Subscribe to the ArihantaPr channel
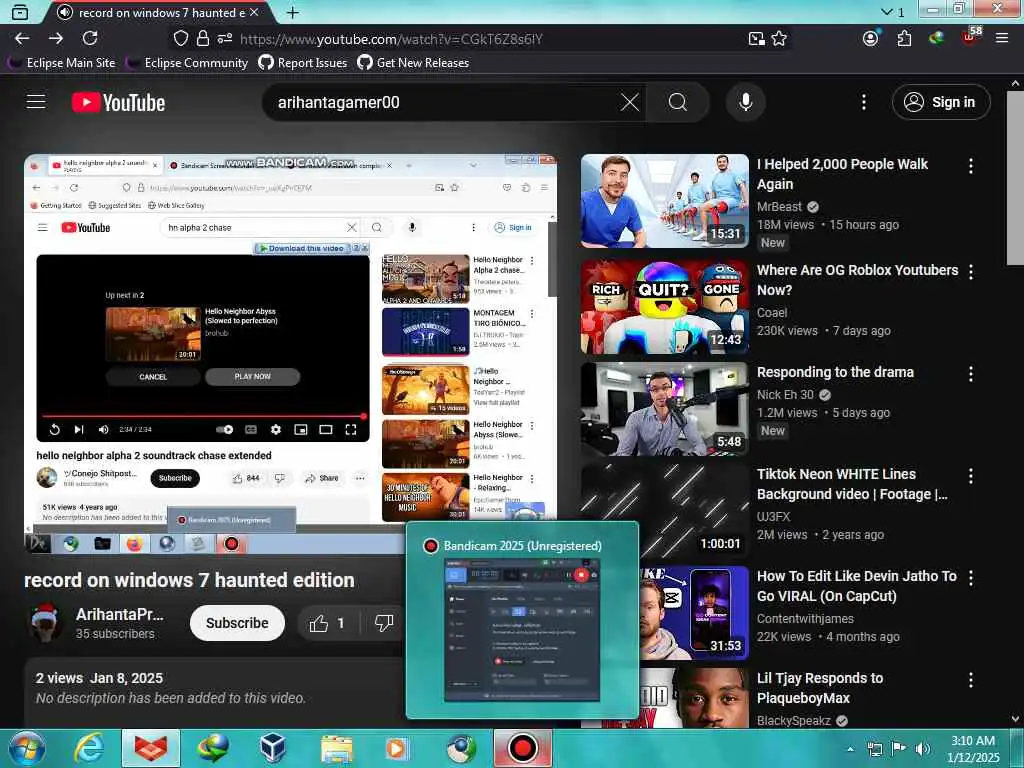 [x=237, y=623]
